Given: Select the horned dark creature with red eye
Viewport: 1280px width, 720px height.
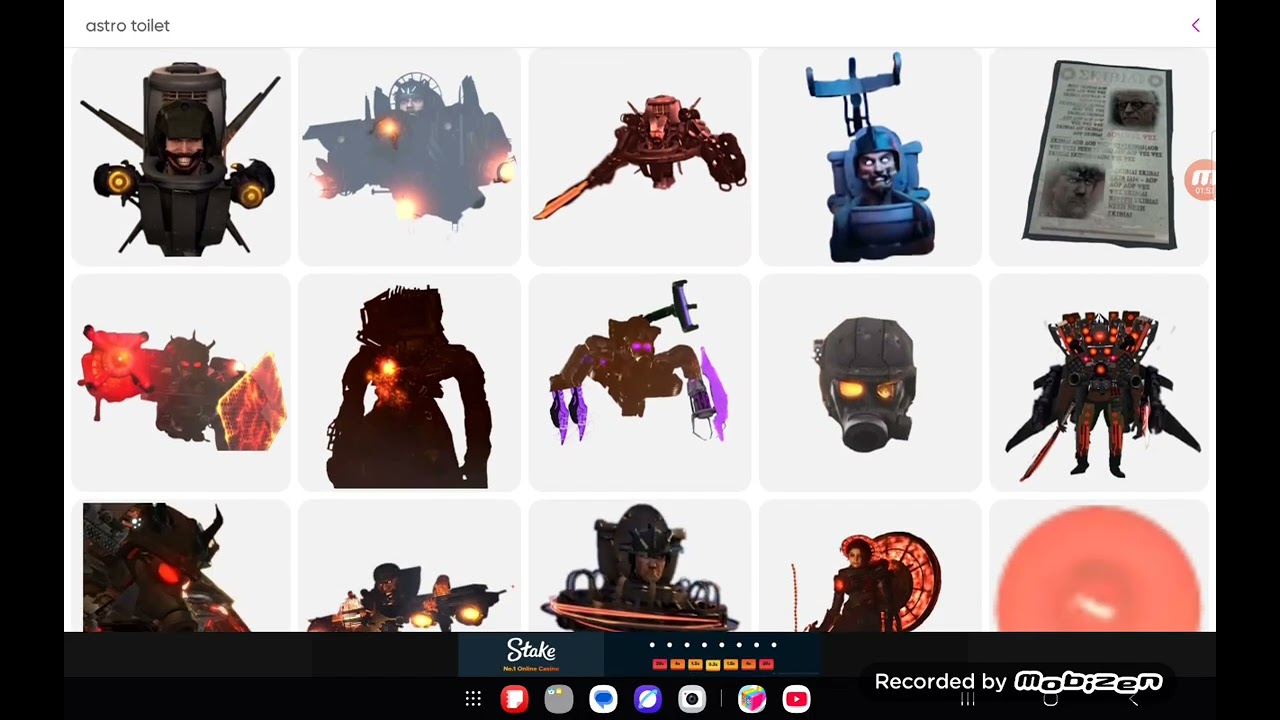Looking at the screenshot, I should click(180, 566).
